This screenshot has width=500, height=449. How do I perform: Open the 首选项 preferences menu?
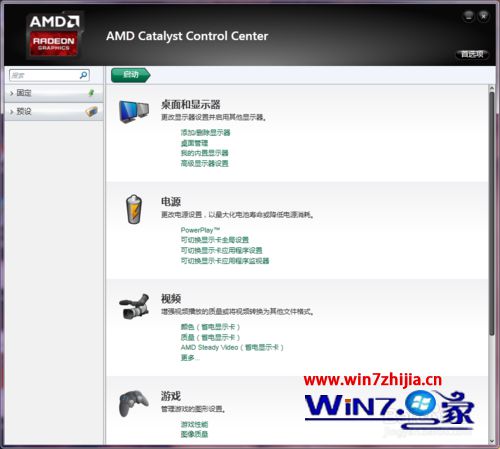coord(472,54)
